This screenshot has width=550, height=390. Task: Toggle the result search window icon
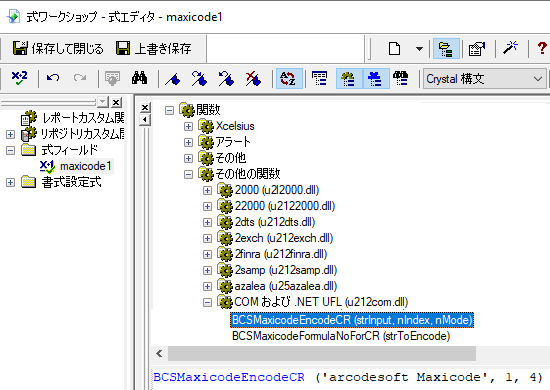[x=401, y=79]
